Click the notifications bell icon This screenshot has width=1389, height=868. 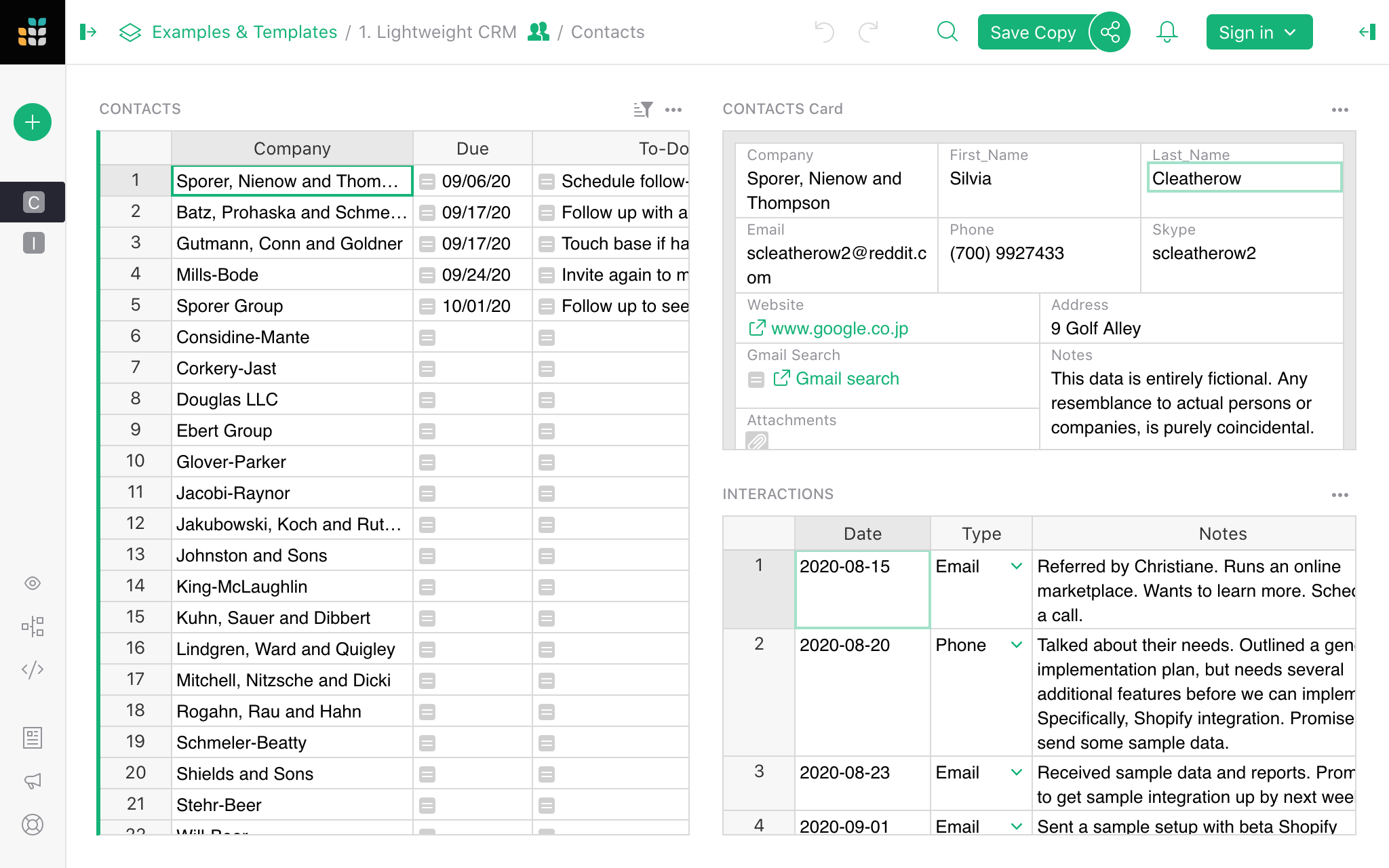click(x=1167, y=32)
